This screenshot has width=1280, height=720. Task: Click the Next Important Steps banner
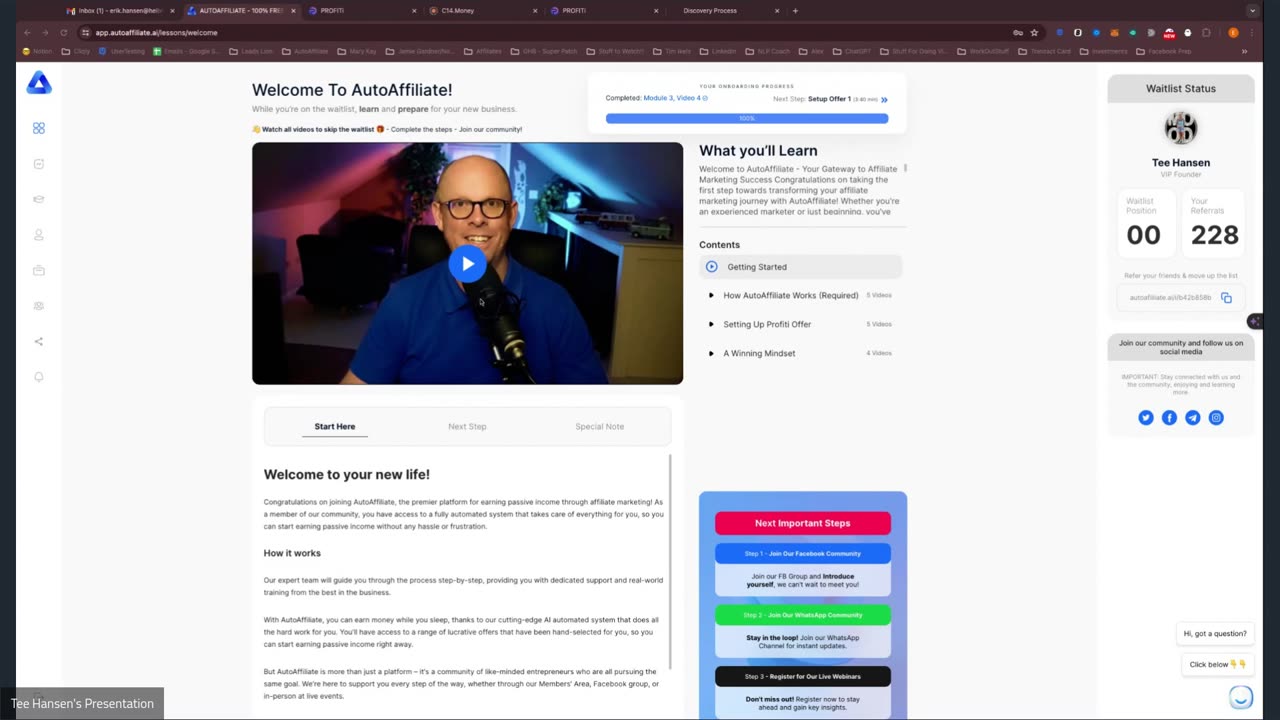(803, 523)
